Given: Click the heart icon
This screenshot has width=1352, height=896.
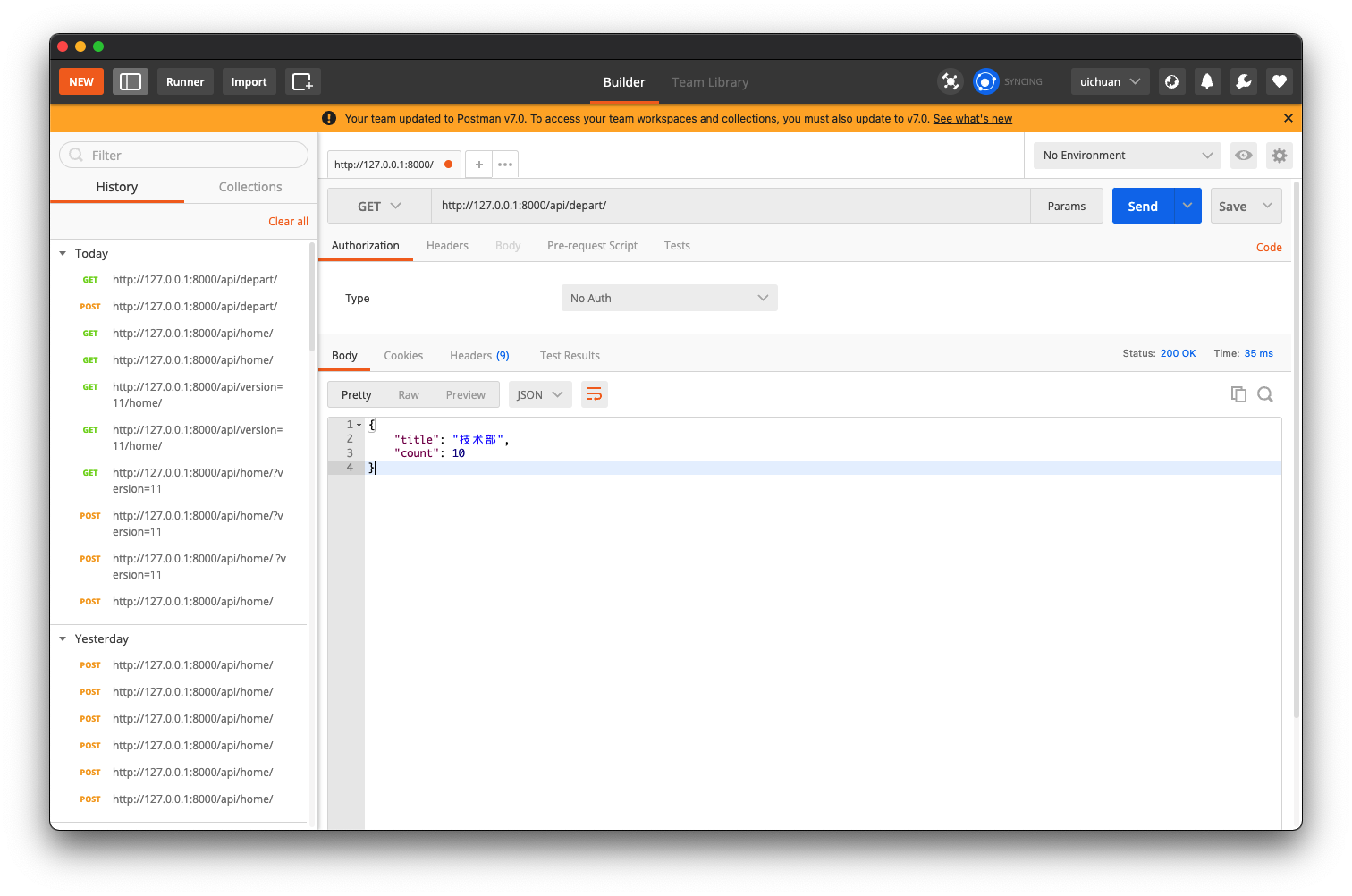Looking at the screenshot, I should (1280, 81).
